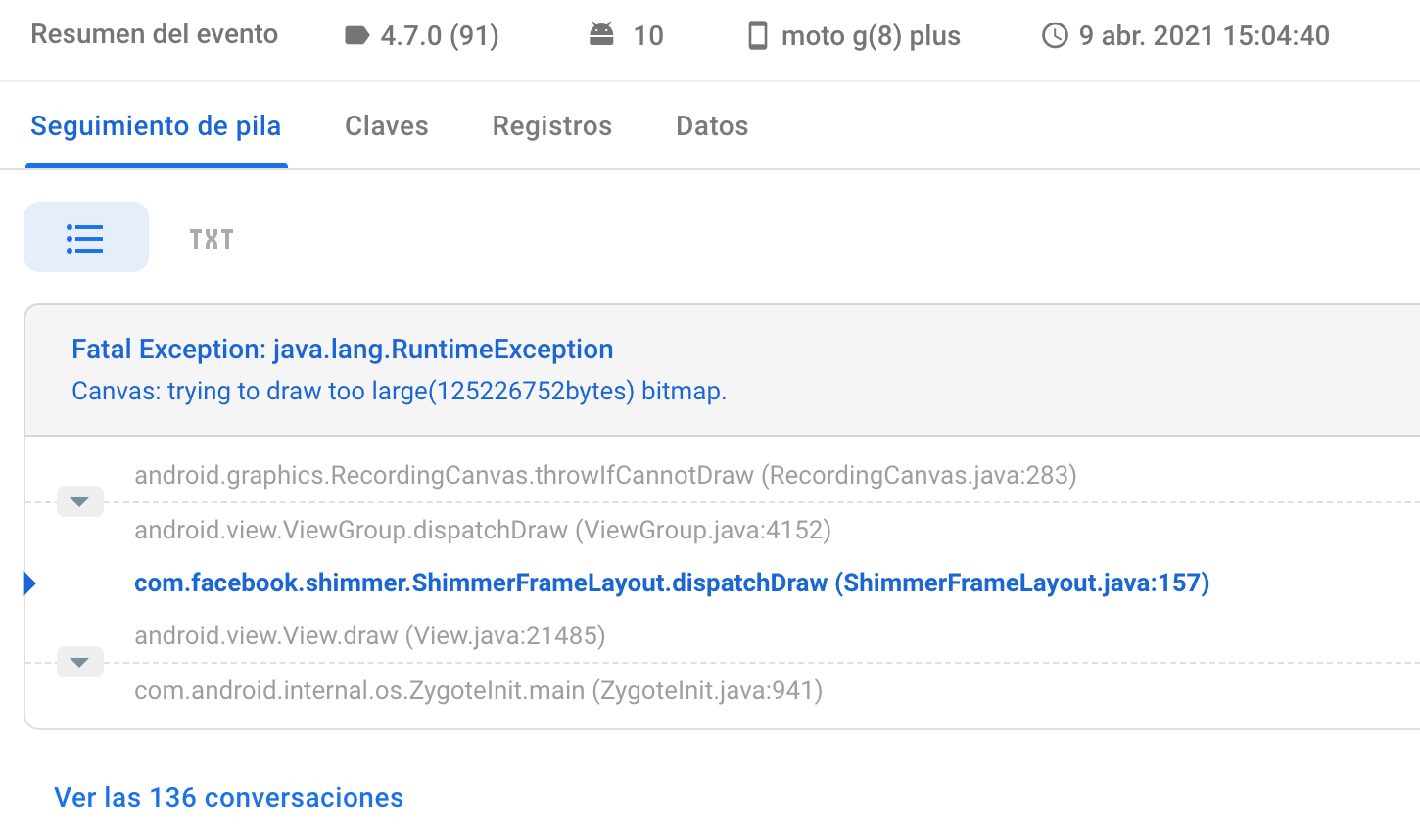Screen dimensions: 1420x840
Task: Open Ver las 136 conversaciones link
Action: [x=228, y=797]
